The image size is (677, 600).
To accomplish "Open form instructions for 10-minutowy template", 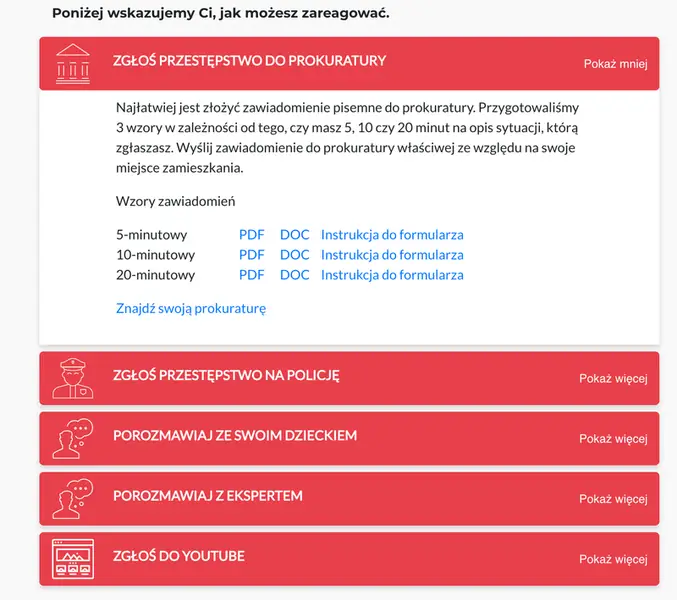I will 392,255.
